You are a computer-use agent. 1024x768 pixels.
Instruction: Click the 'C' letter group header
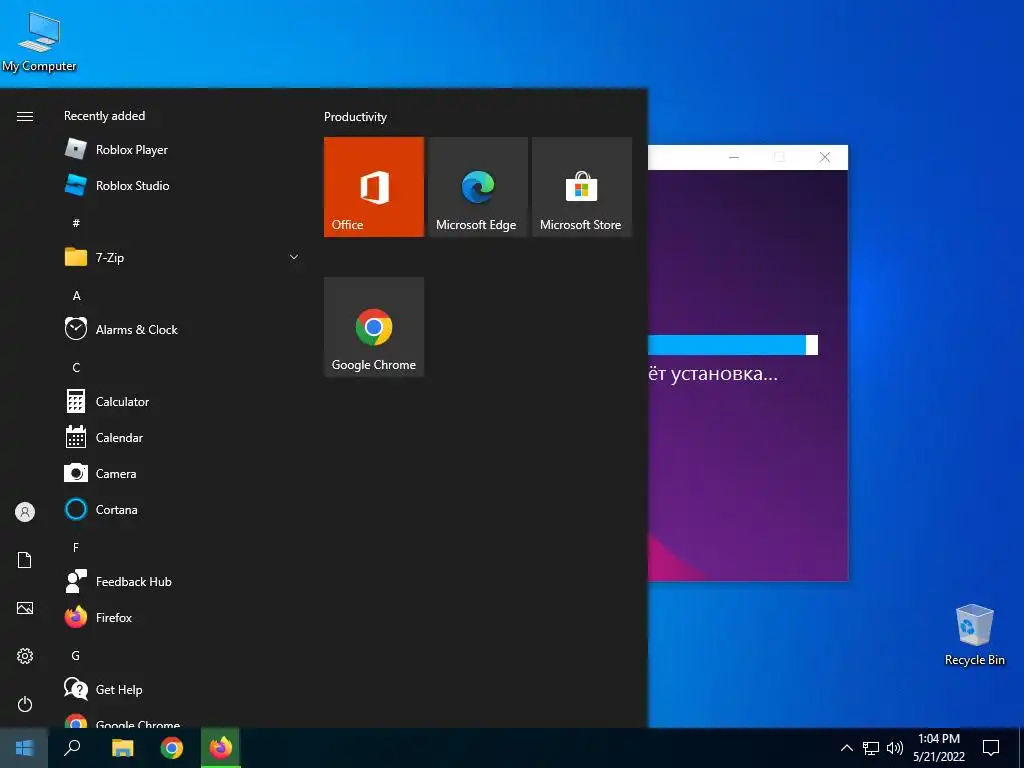(76, 367)
